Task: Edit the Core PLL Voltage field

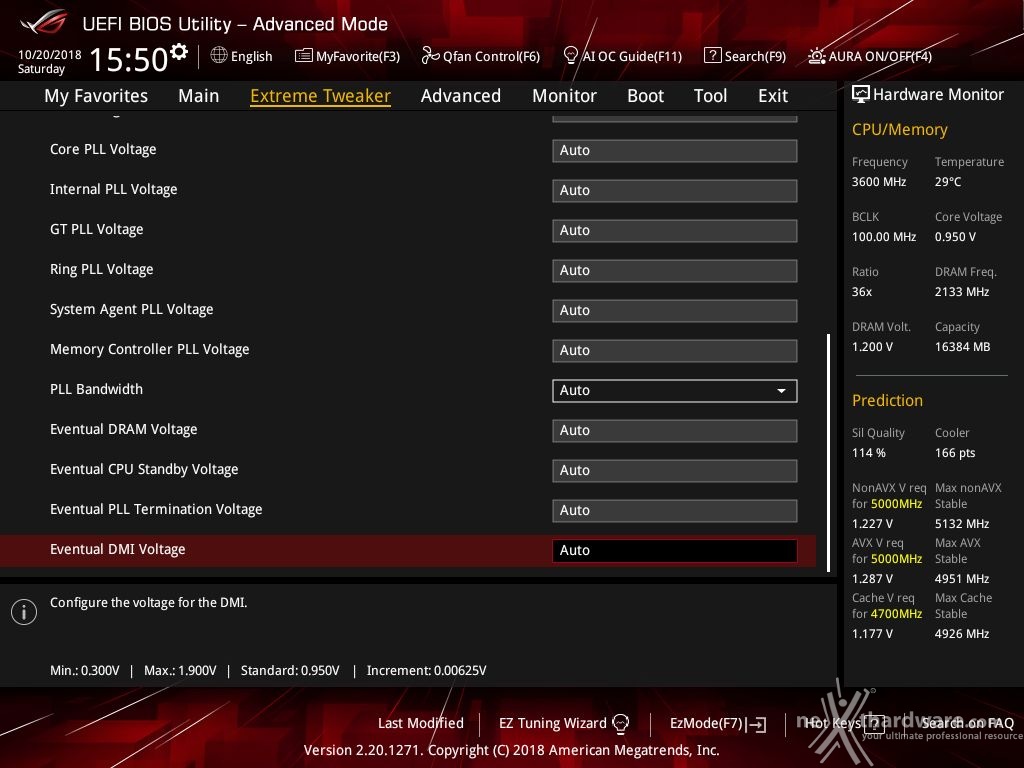Action: pos(675,150)
